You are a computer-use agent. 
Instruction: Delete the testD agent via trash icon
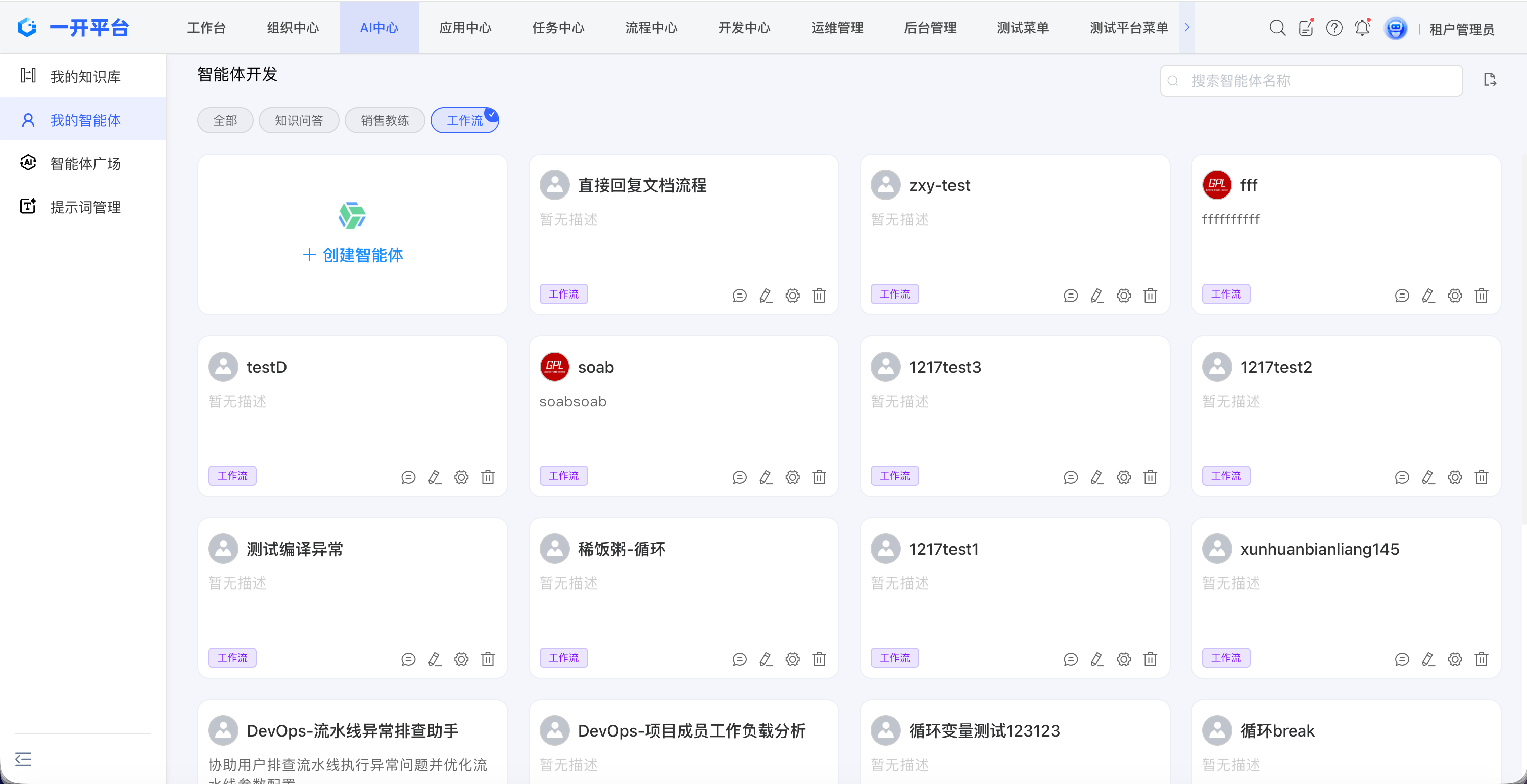(488, 477)
